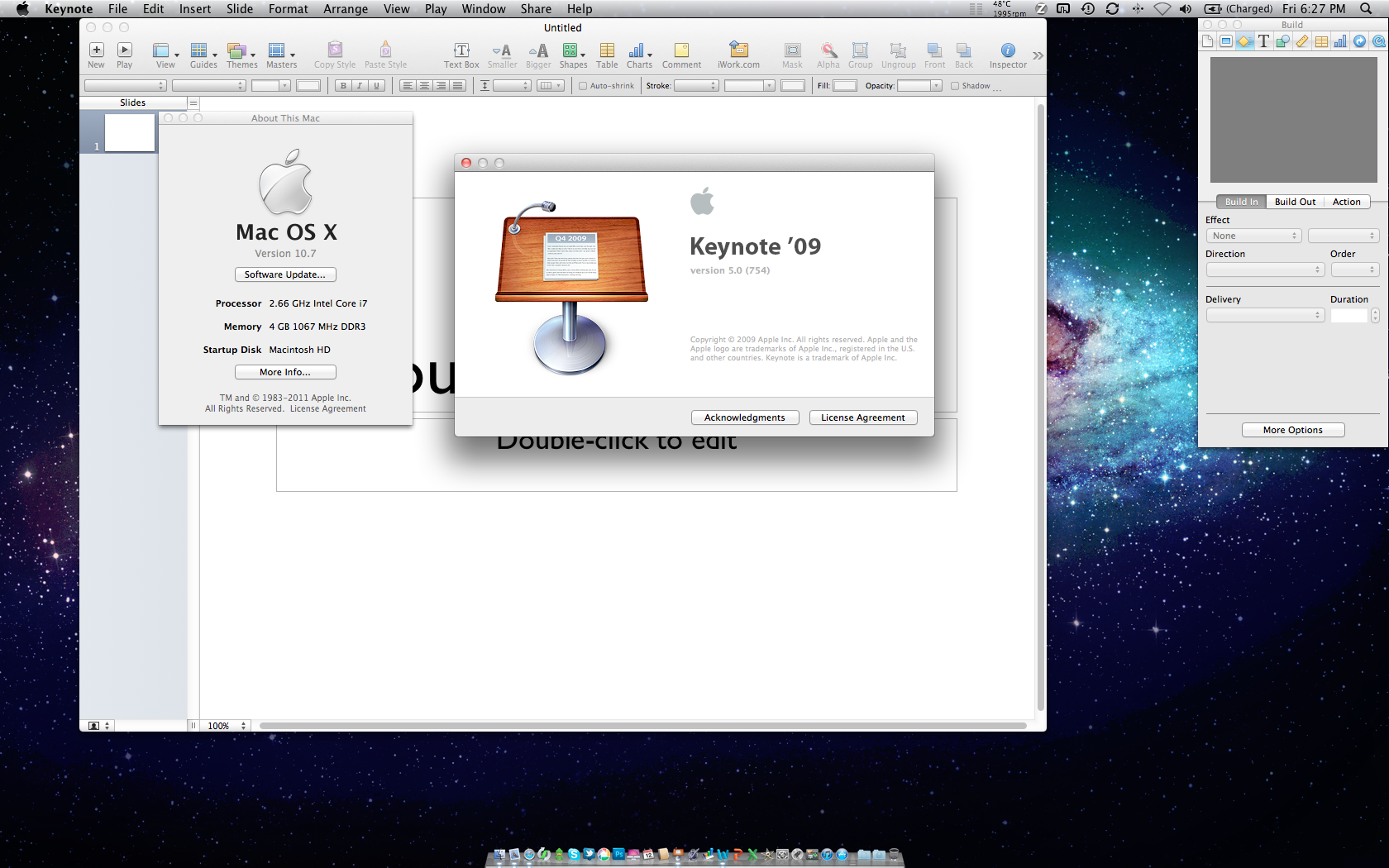The image size is (1389, 868).
Task: Open the Delivery dropdown in Build inspector
Action: (1265, 316)
